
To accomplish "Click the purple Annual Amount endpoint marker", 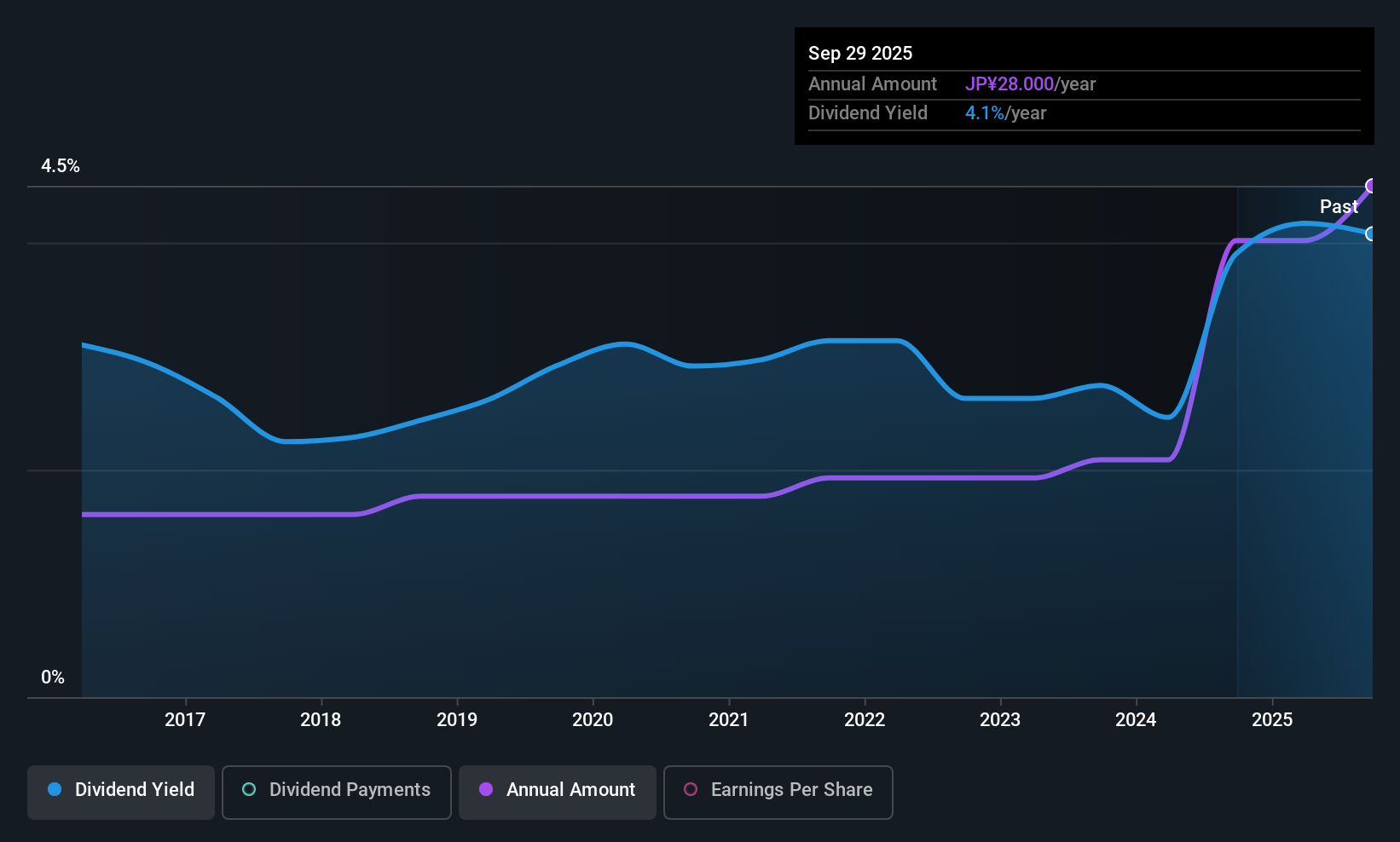I will point(1371,186).
